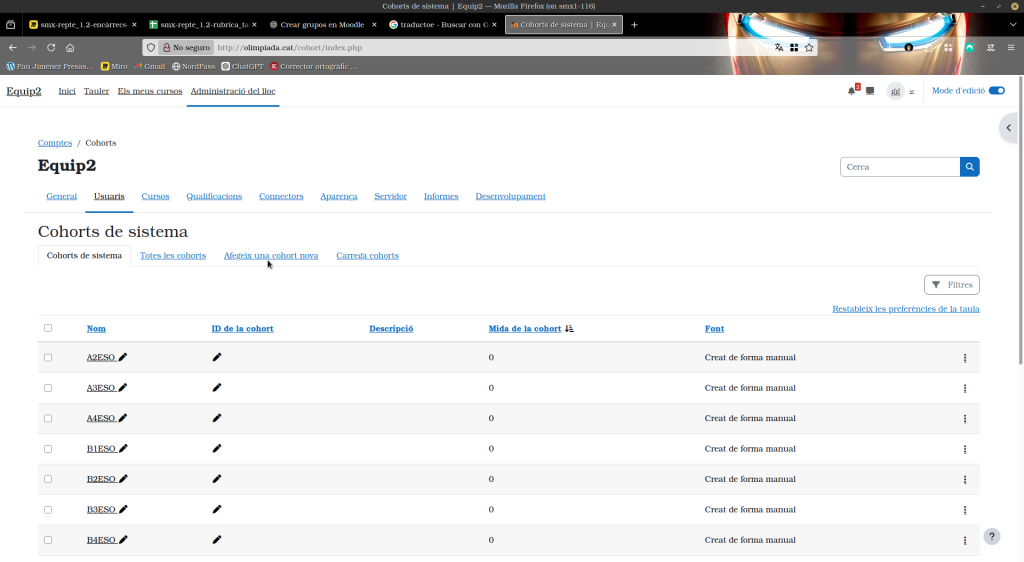This screenshot has width=1024, height=562.
Task: Click the help question mark button
Action: click(x=991, y=536)
